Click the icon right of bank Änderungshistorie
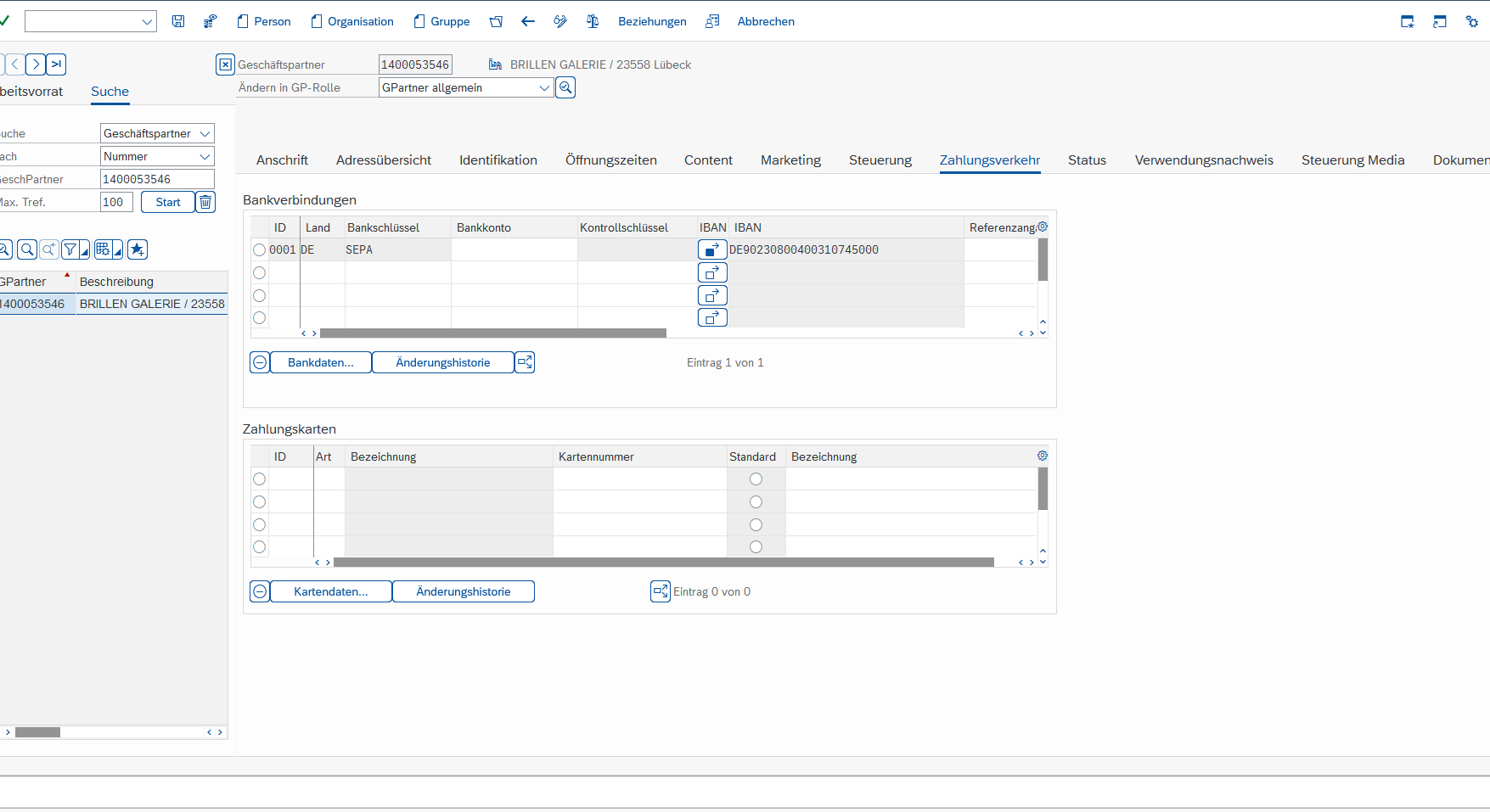The height and width of the screenshot is (812, 1490). pyautogui.click(x=525, y=362)
